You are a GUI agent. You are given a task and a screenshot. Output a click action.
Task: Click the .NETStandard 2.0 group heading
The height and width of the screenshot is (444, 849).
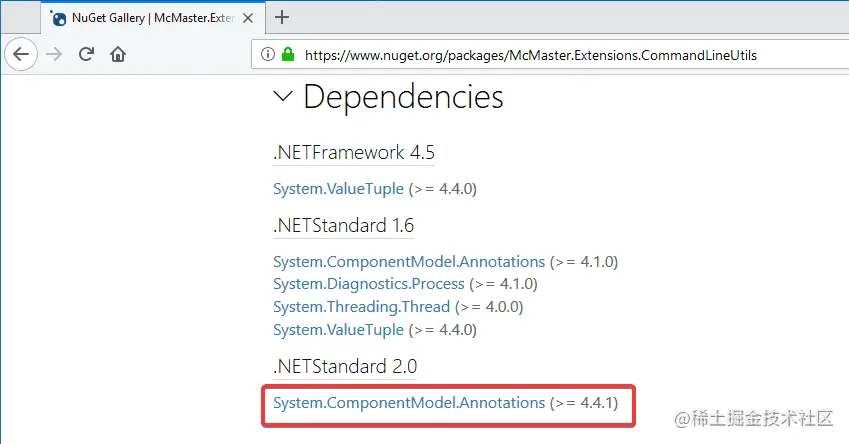click(343, 367)
